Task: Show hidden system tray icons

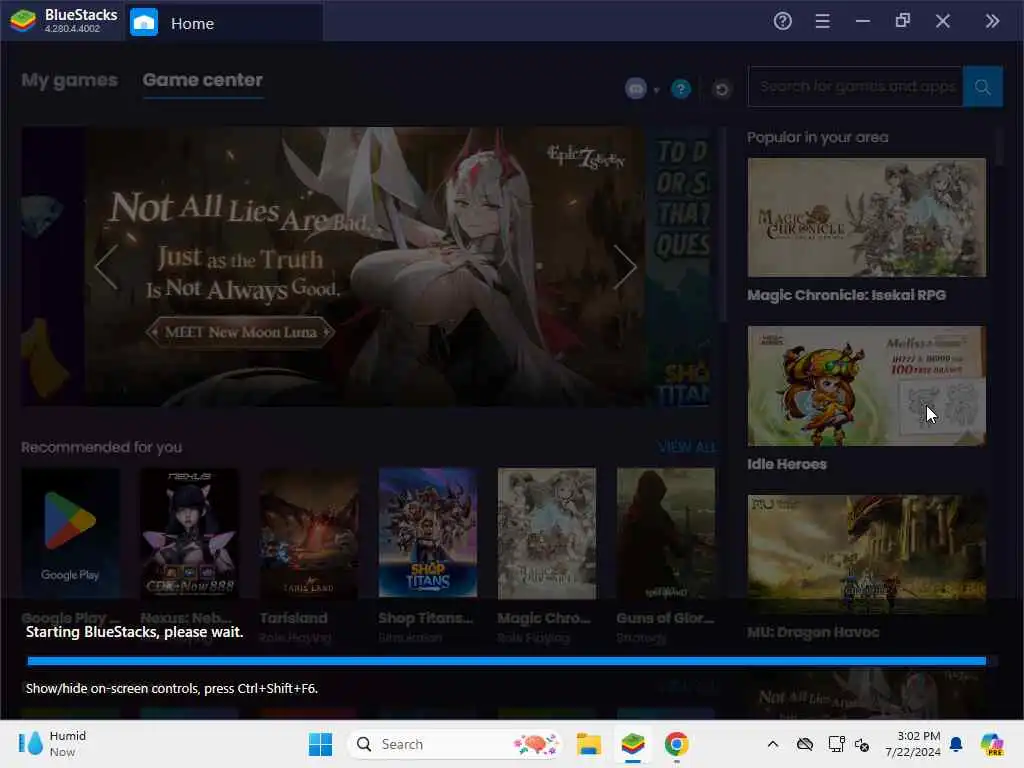Action: [x=773, y=744]
